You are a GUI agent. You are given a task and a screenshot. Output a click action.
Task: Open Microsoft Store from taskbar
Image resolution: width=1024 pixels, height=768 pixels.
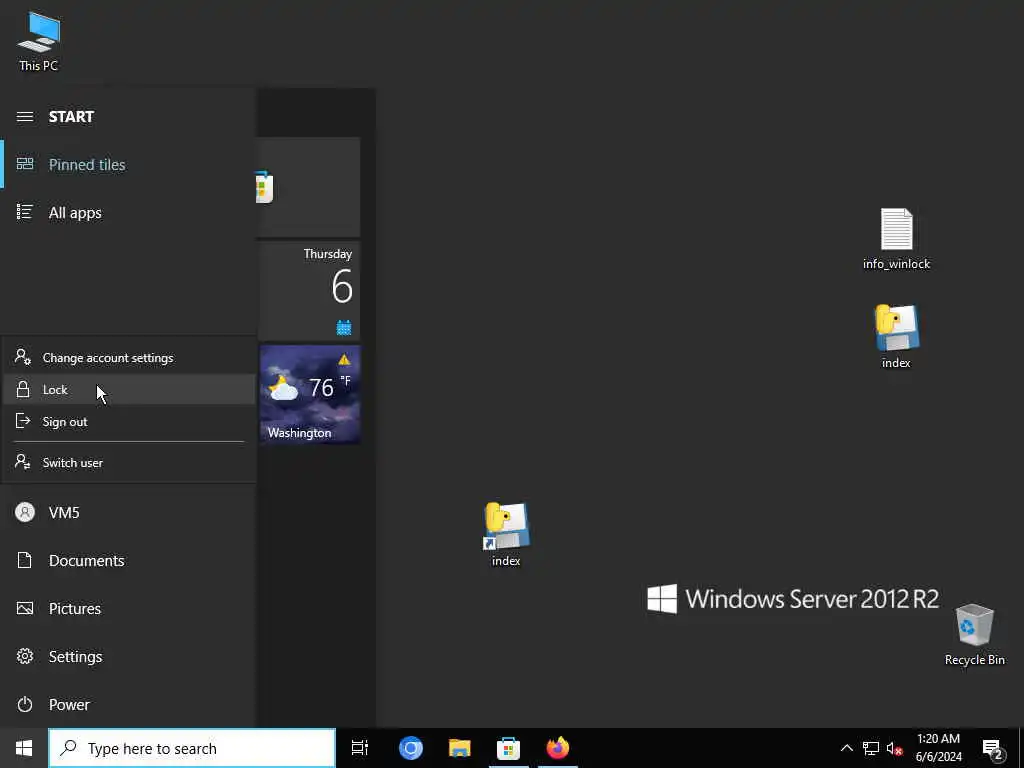(x=508, y=748)
